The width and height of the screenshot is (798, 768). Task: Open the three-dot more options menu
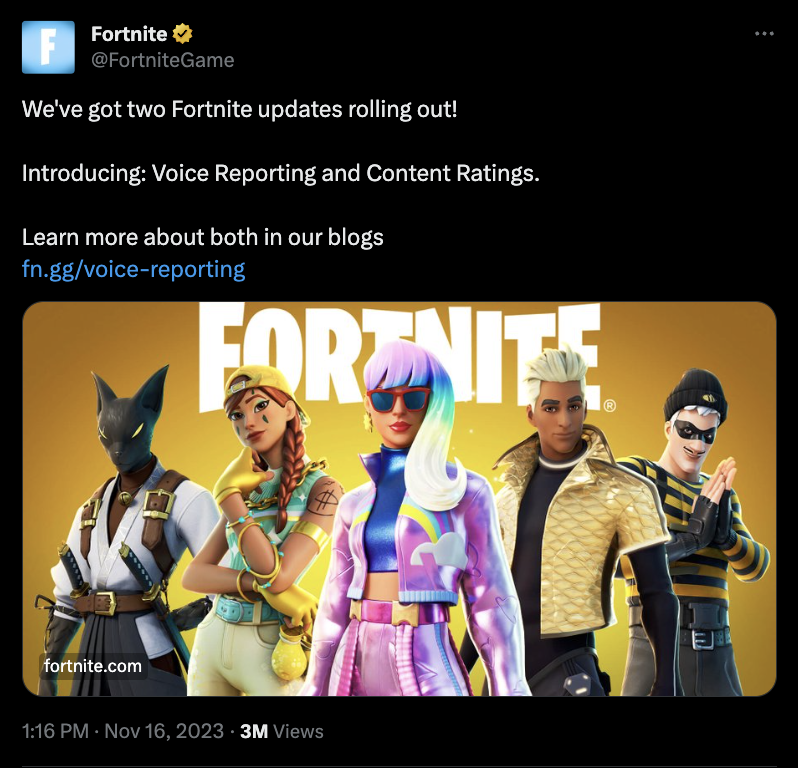click(764, 34)
